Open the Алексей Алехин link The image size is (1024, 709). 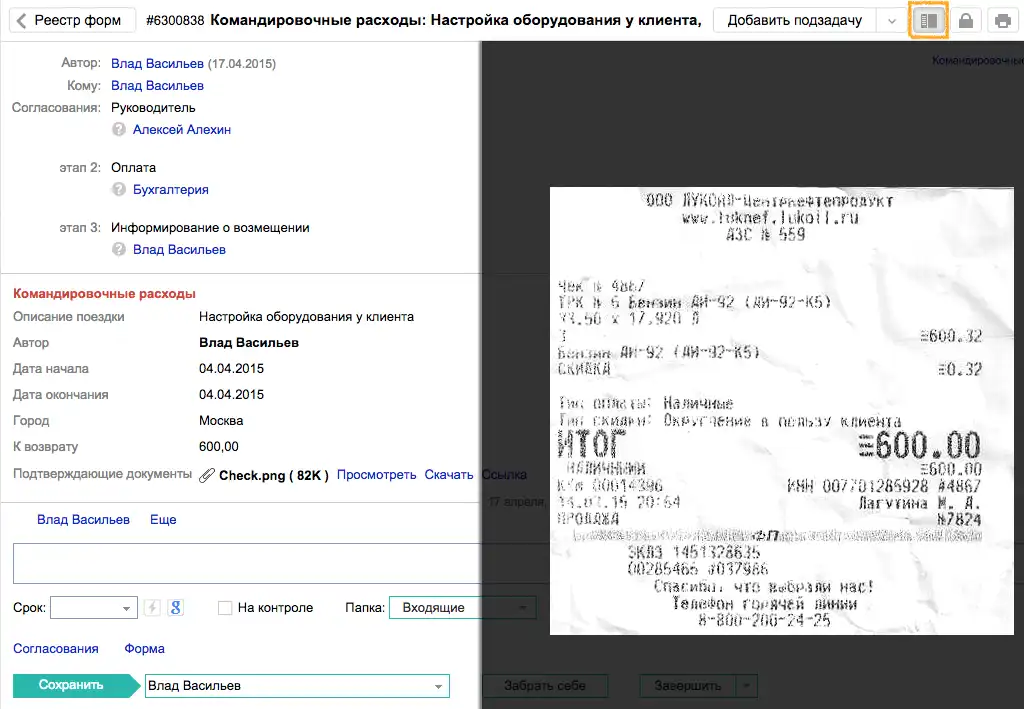[182, 129]
